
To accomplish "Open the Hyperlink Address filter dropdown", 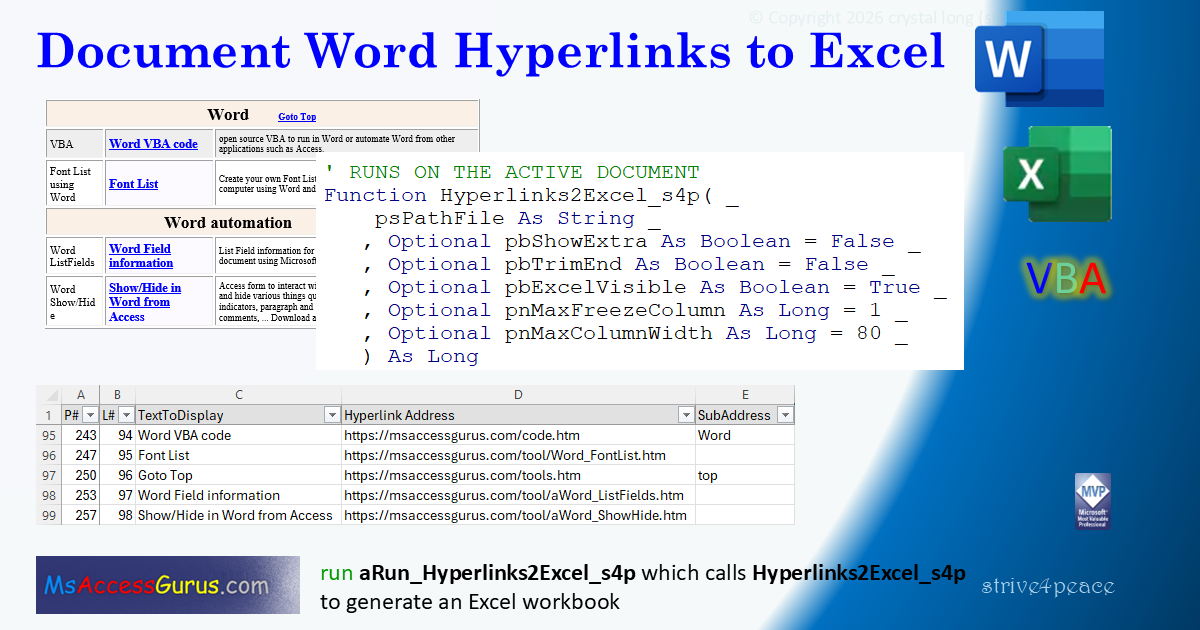I will tap(686, 414).
